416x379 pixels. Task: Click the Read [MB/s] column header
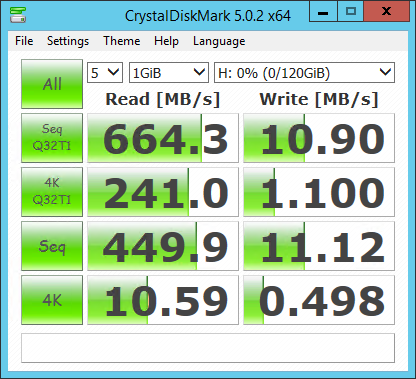[163, 99]
